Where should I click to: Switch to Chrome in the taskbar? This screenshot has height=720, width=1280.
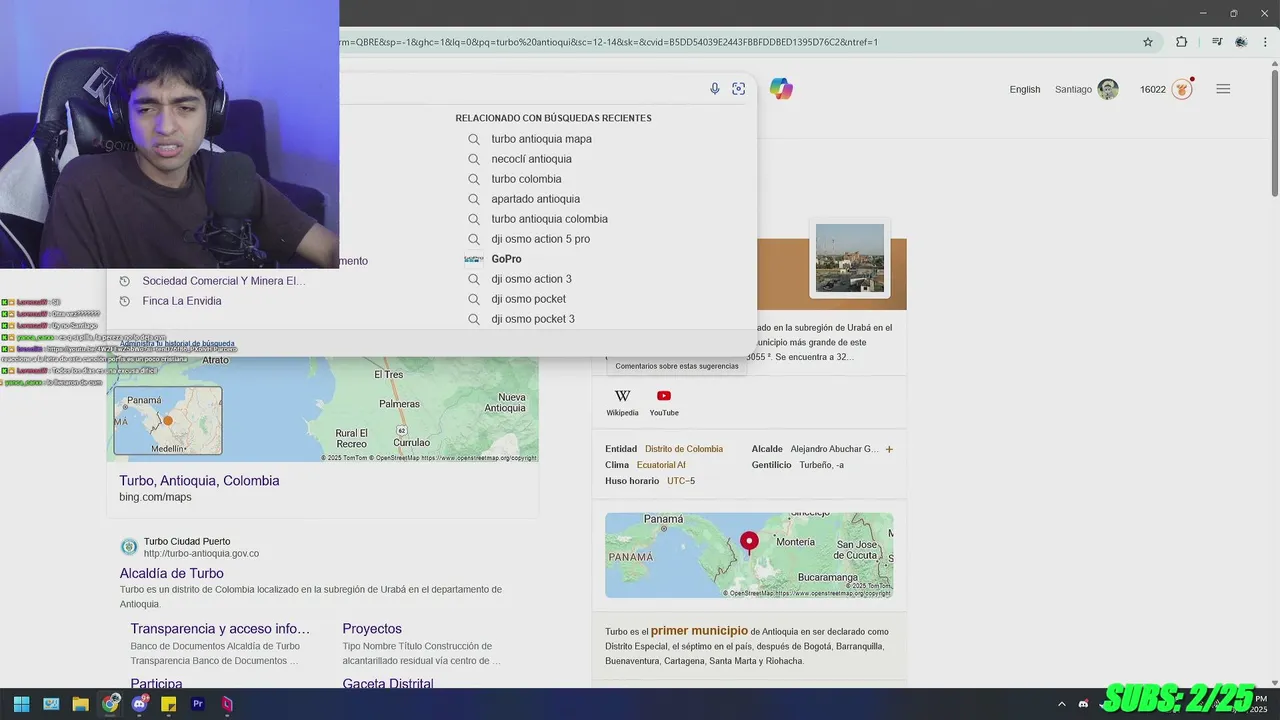110,704
